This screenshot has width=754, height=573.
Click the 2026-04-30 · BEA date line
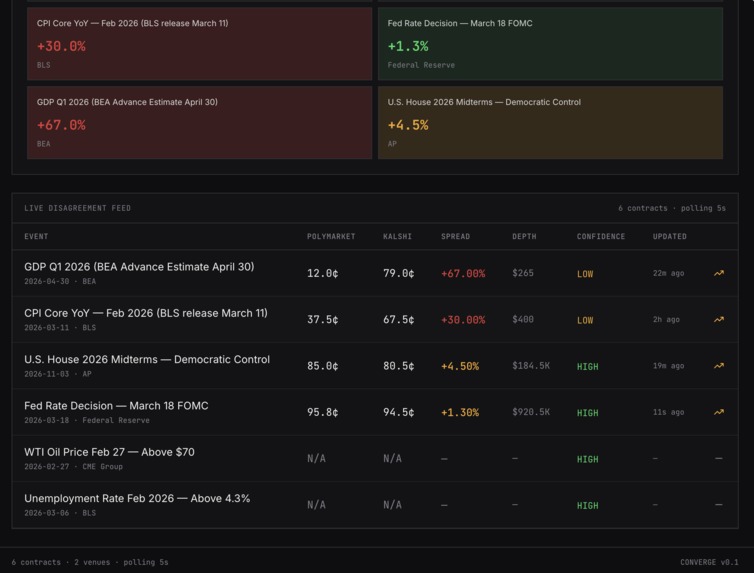[60, 281]
